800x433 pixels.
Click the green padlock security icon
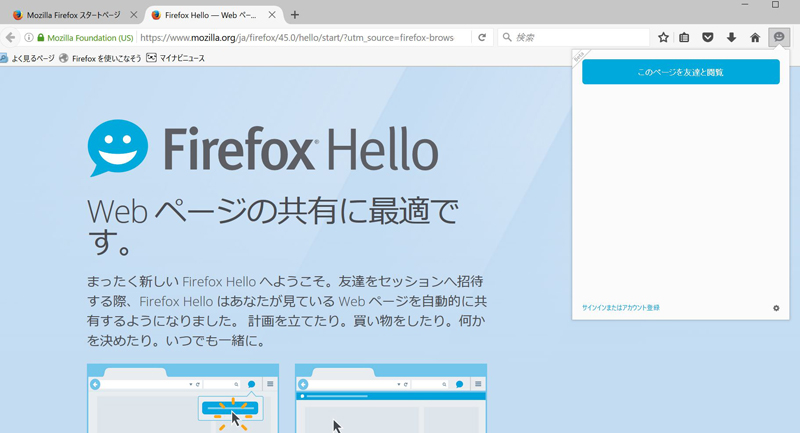click(41, 37)
